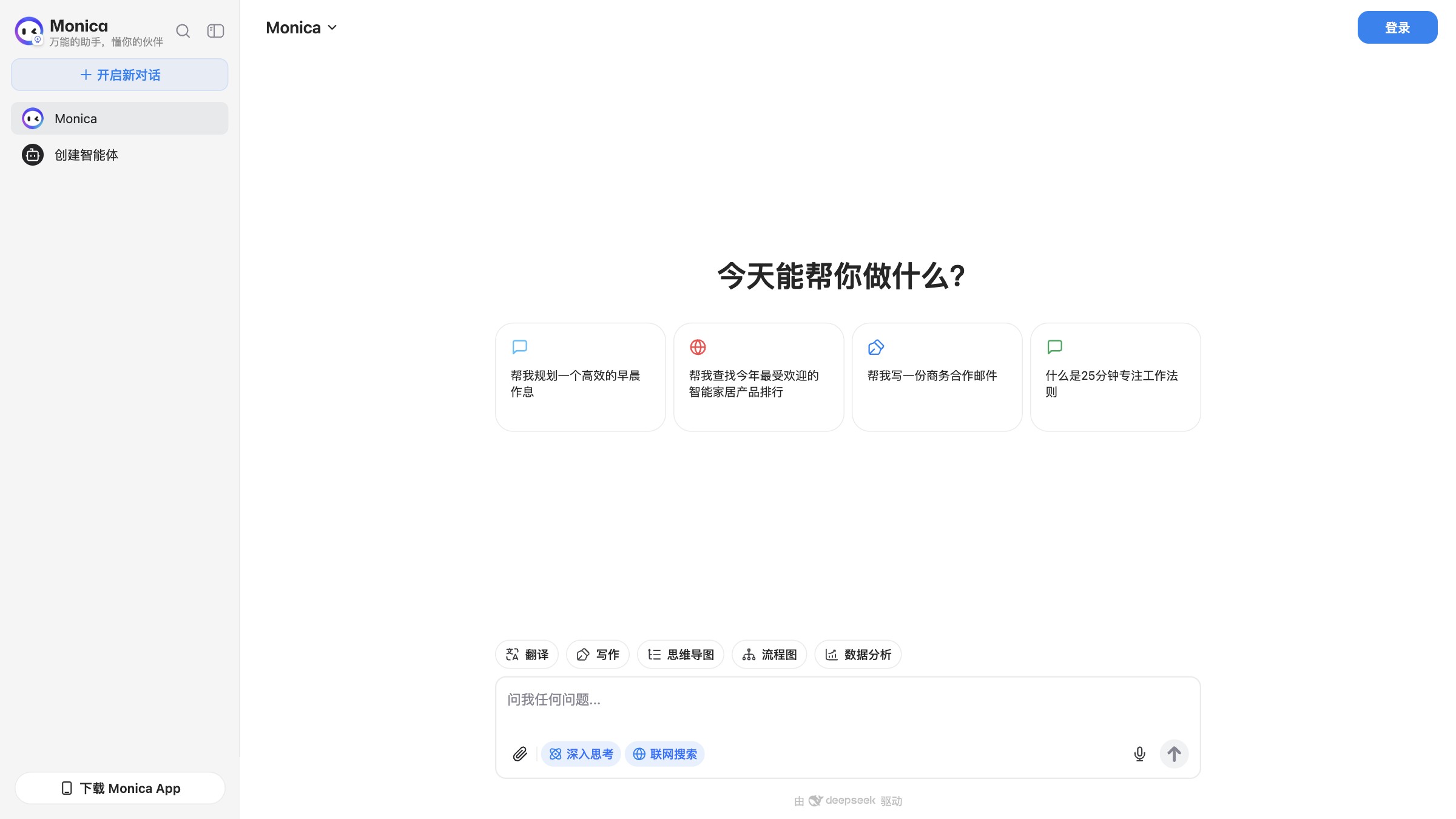This screenshot has width=1456, height=819.
Task: Click the send message arrow icon
Action: (x=1175, y=753)
